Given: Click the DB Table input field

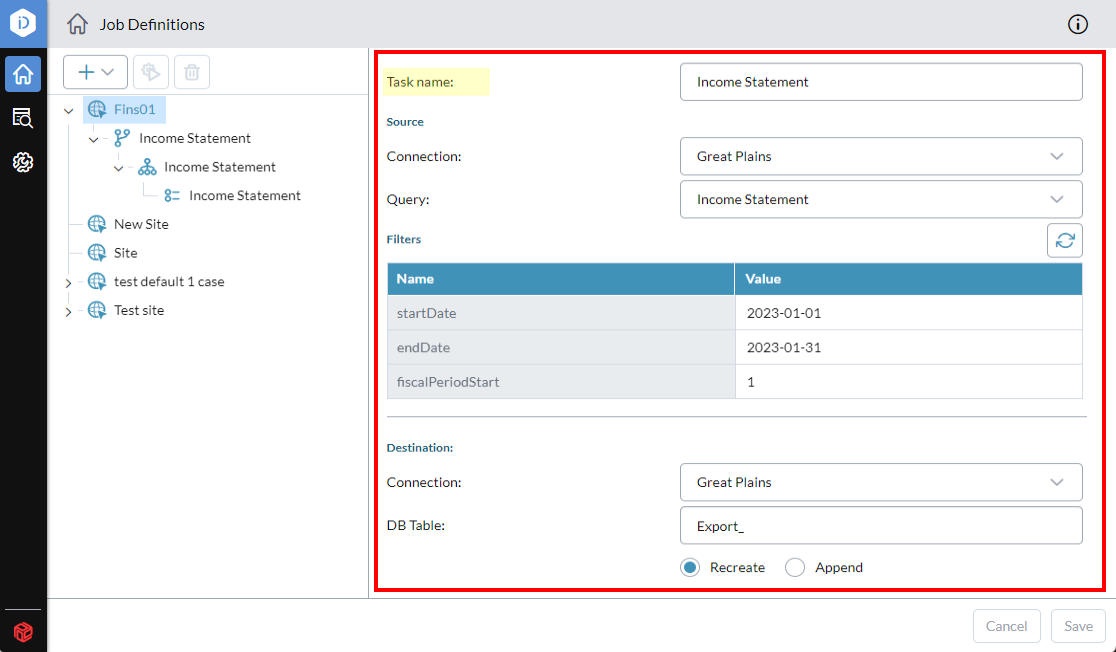Looking at the screenshot, I should click(881, 525).
